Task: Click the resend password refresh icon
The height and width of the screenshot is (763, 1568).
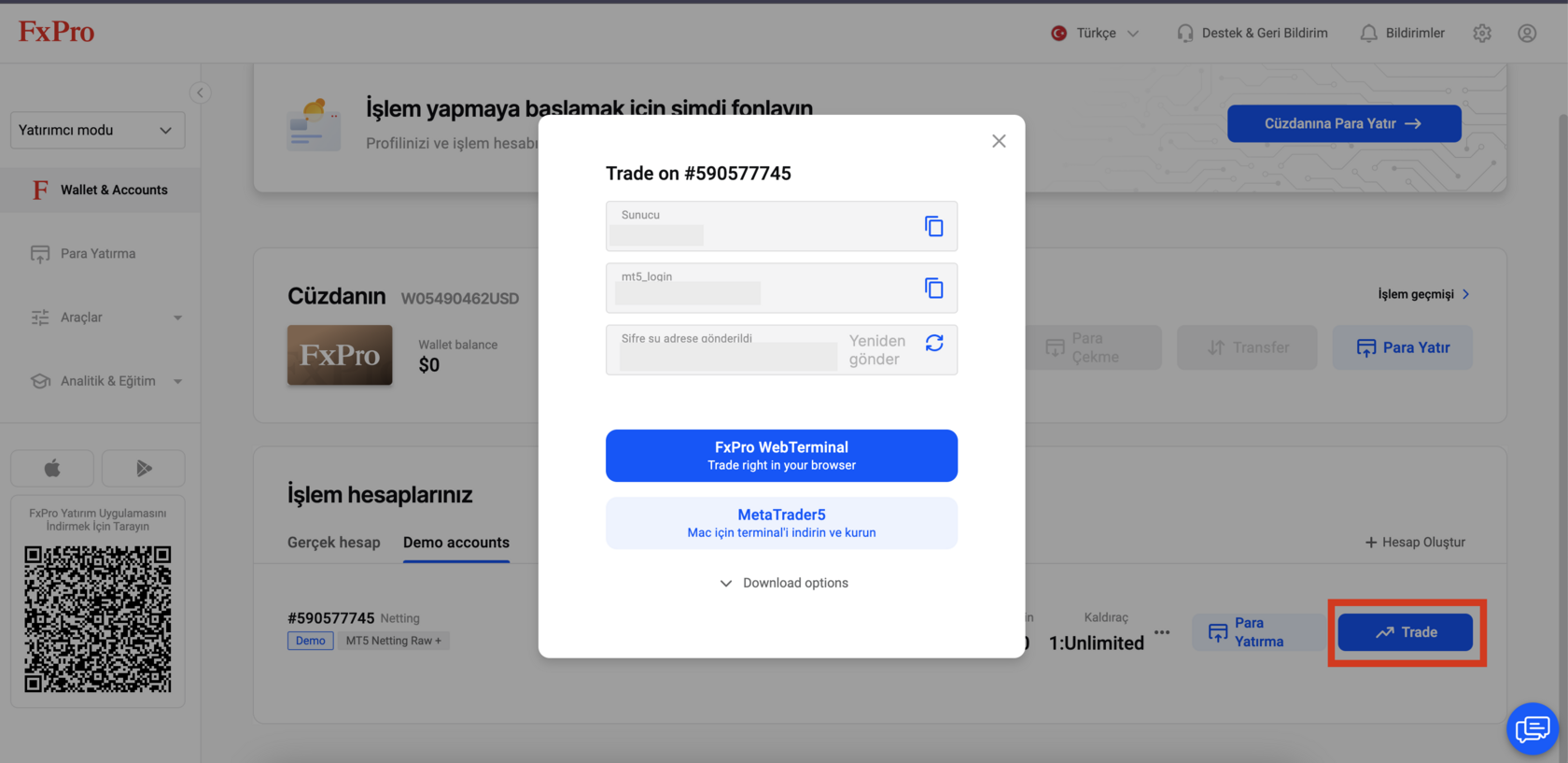Action: pyautogui.click(x=934, y=343)
